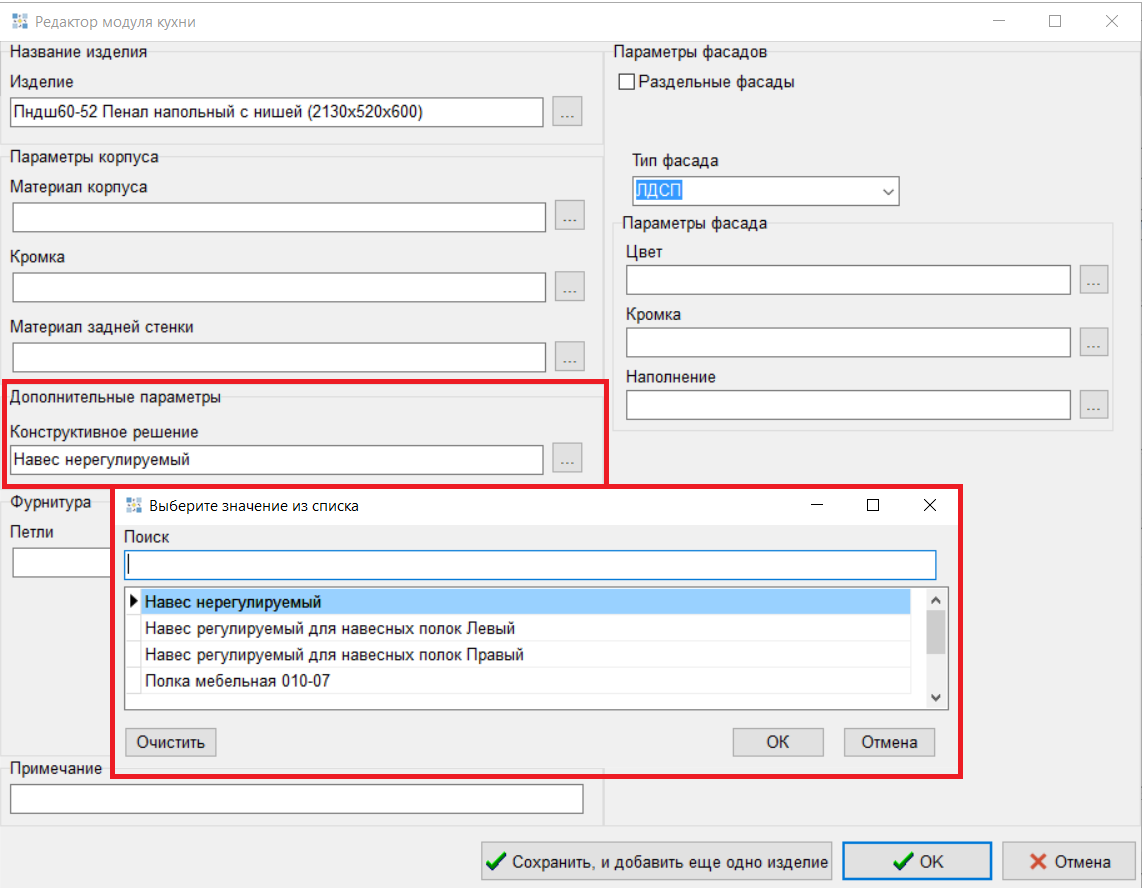The image size is (1142, 888).
Task: Click Сохранить, и добавить еще одно изделие
Action: (657, 862)
